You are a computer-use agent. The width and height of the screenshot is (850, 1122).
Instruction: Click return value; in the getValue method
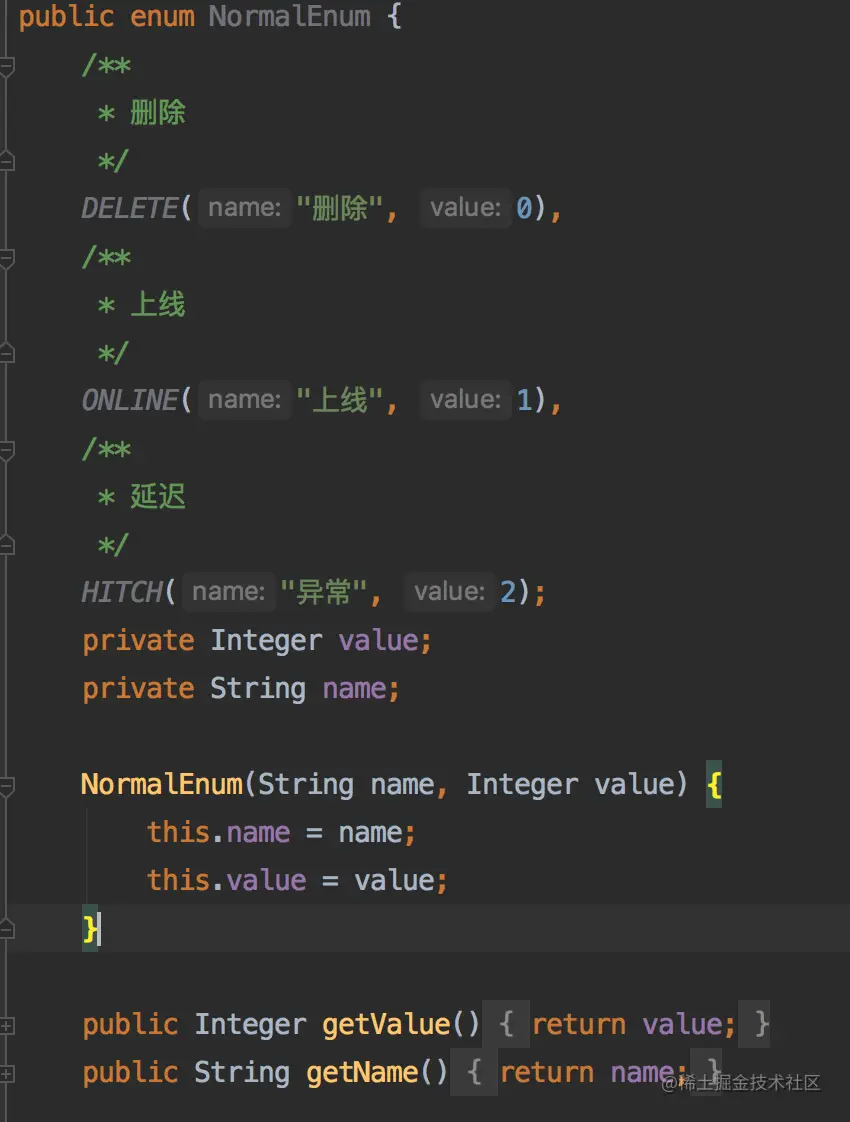[634, 1024]
